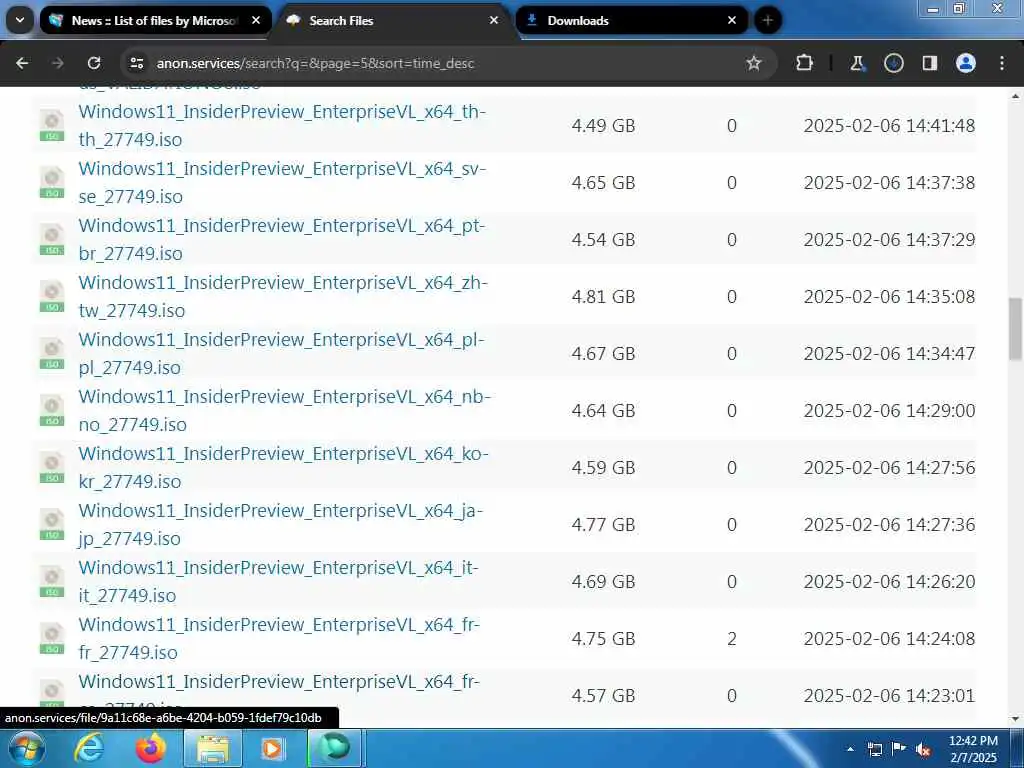1024x768 pixels.
Task: Open sv-se_27749.iso file link
Action: pos(282,182)
